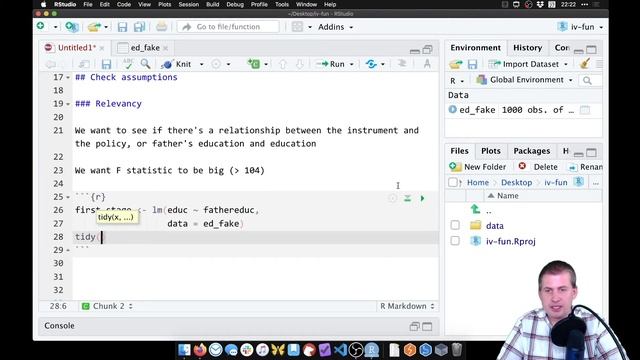View ed_fake data as table grid icon

585,110
